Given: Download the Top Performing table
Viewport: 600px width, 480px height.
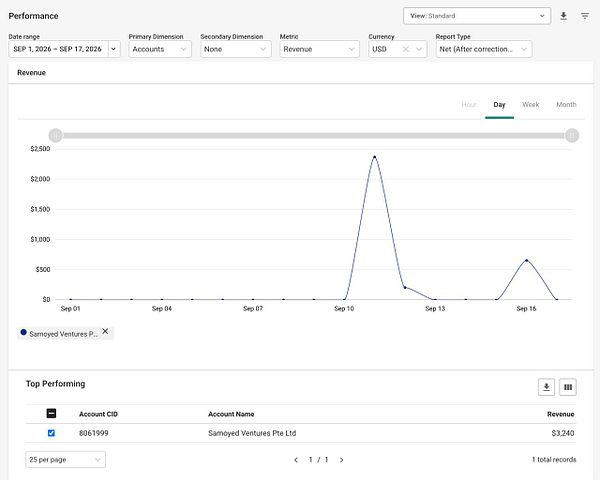Looking at the screenshot, I should pos(546,387).
